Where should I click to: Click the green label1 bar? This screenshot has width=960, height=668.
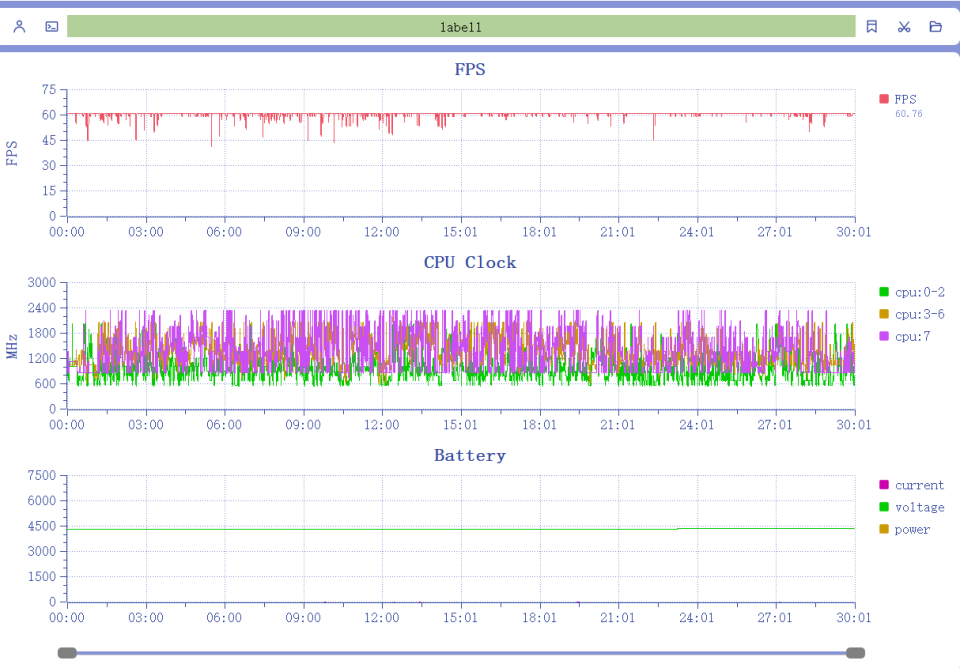pyautogui.click(x=461, y=26)
